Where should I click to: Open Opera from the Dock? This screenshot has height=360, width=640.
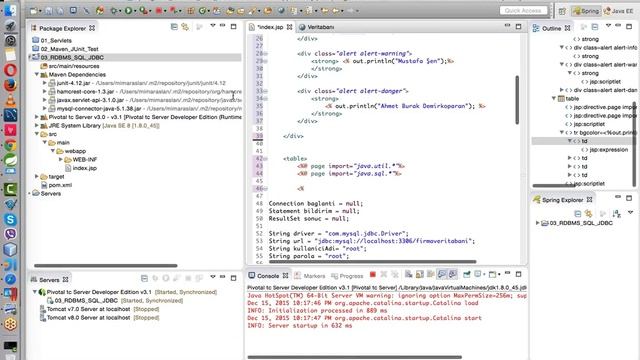(10, 70)
